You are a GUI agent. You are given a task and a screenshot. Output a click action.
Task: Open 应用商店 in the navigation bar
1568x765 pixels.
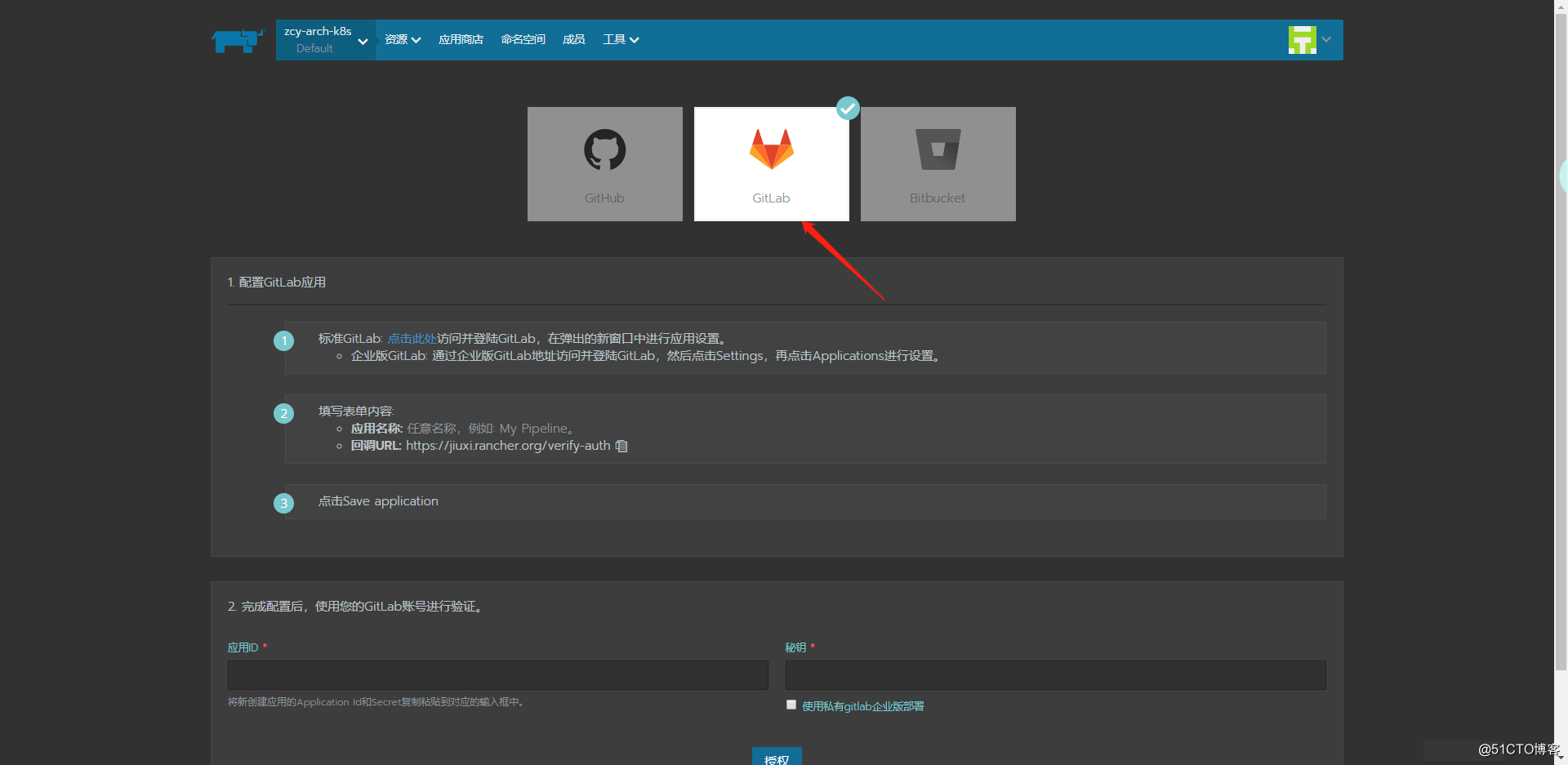pos(461,39)
